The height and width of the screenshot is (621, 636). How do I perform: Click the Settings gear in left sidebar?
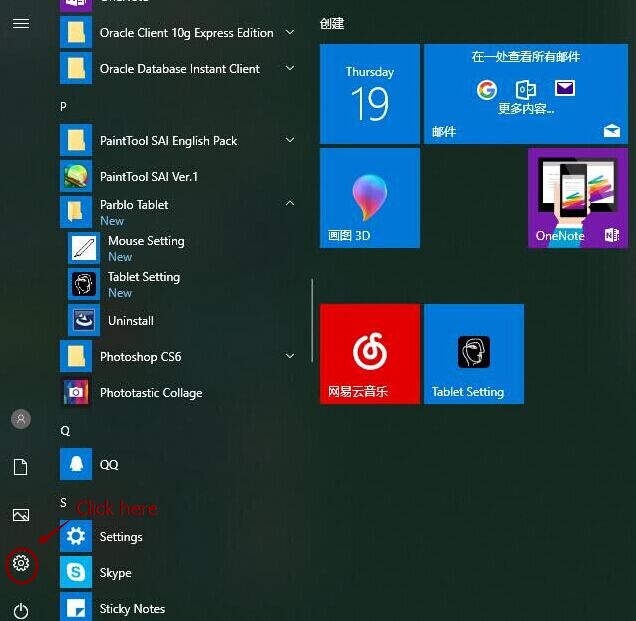coord(21,563)
